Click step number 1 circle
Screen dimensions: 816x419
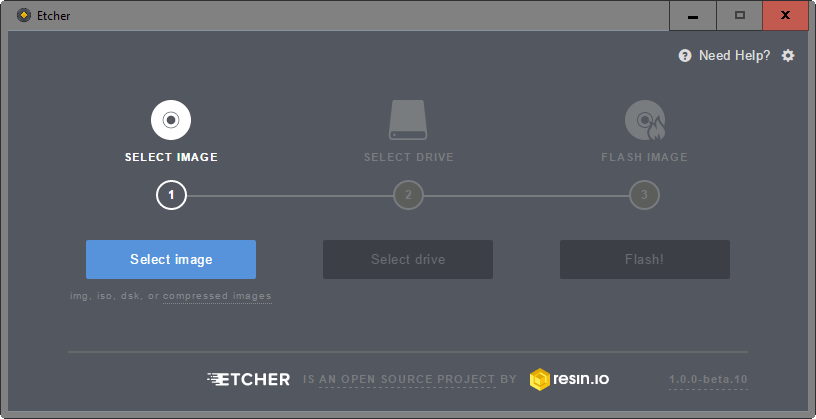pos(171,195)
